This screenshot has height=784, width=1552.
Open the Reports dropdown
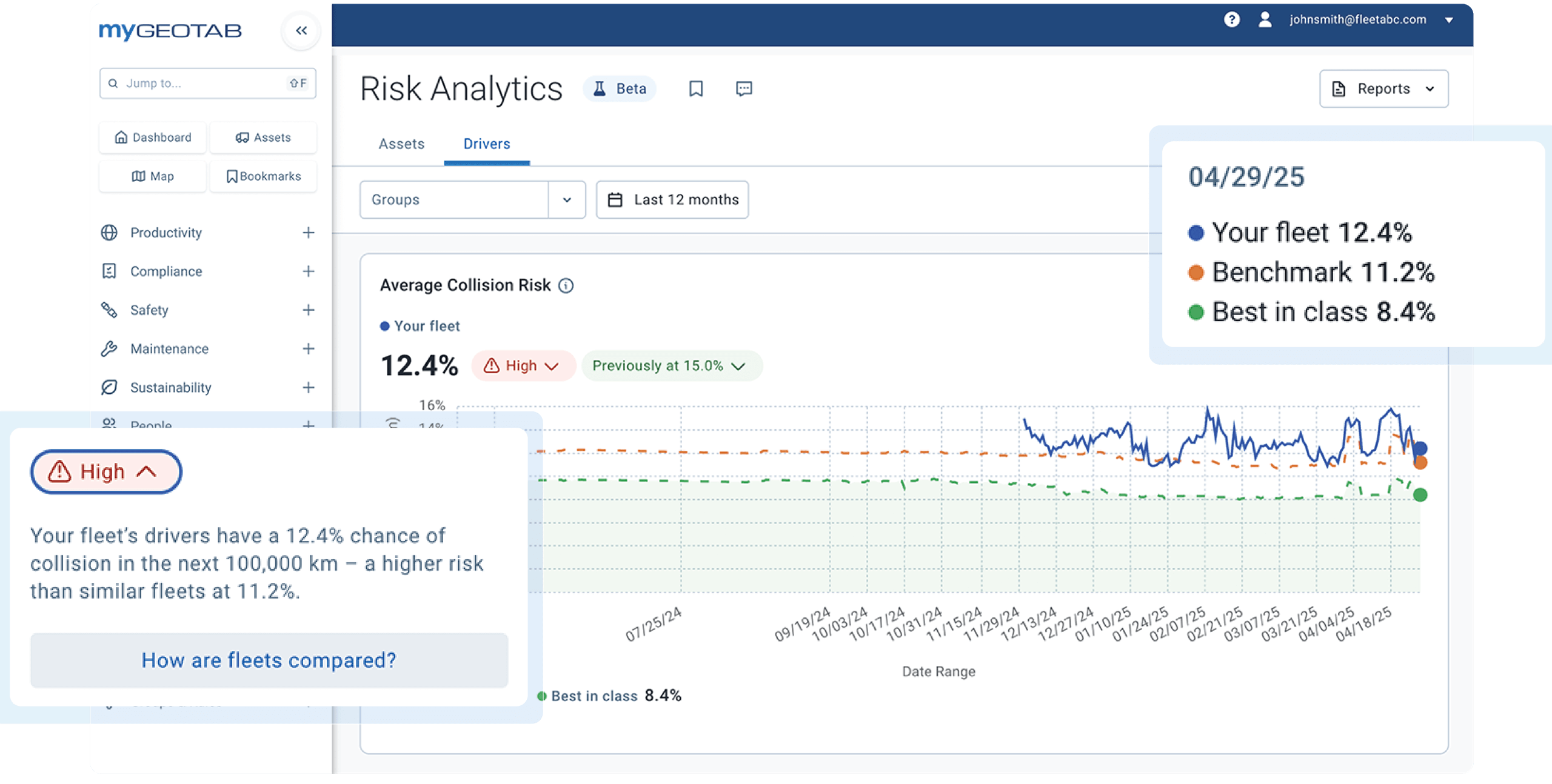point(1383,89)
